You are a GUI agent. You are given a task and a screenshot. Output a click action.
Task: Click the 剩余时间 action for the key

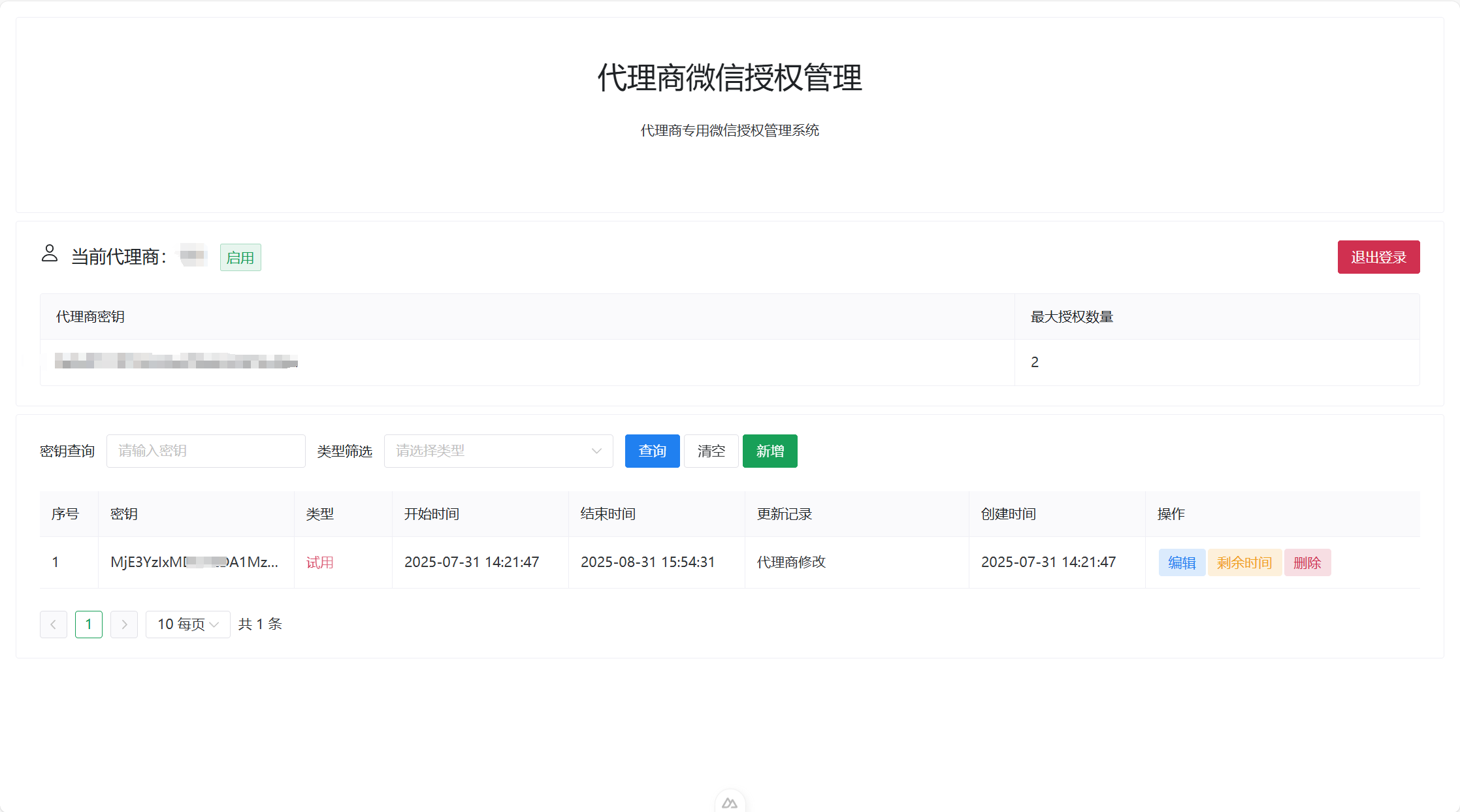click(x=1244, y=562)
